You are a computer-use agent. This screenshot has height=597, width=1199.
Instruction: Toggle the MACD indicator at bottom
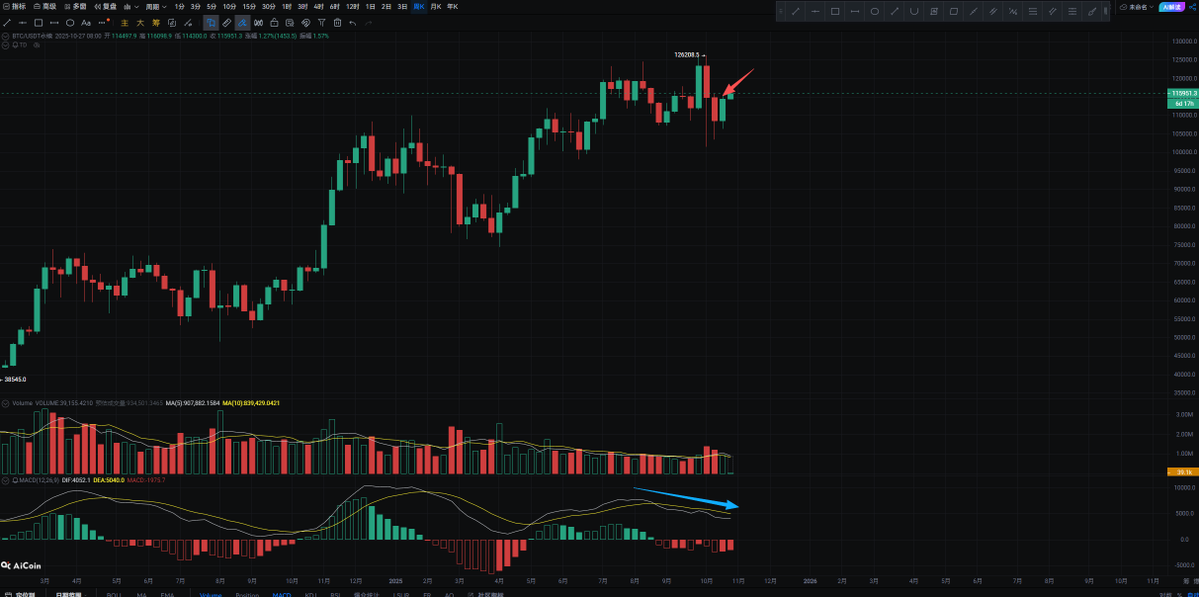point(282,595)
